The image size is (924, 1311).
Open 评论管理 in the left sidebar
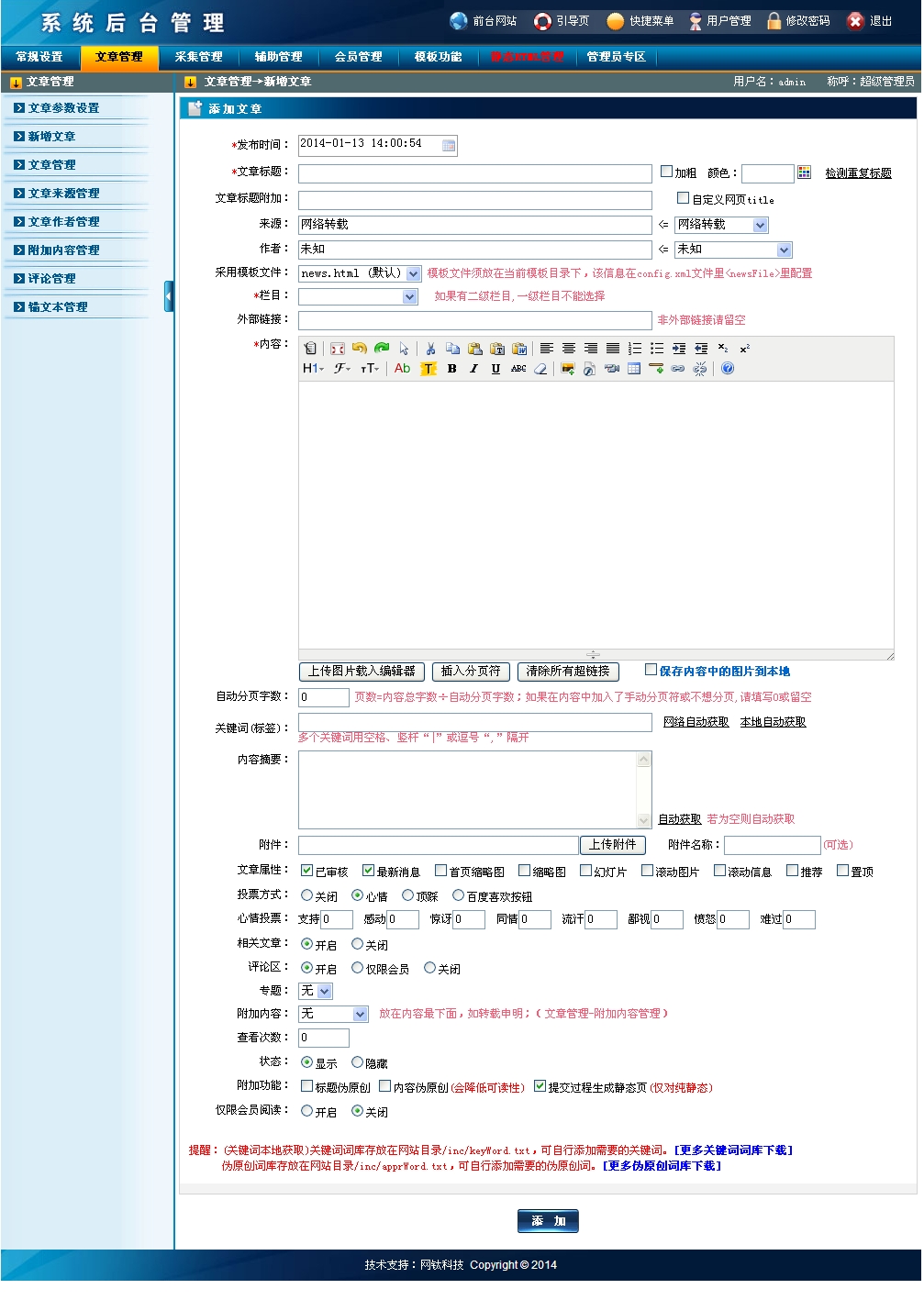(52, 279)
